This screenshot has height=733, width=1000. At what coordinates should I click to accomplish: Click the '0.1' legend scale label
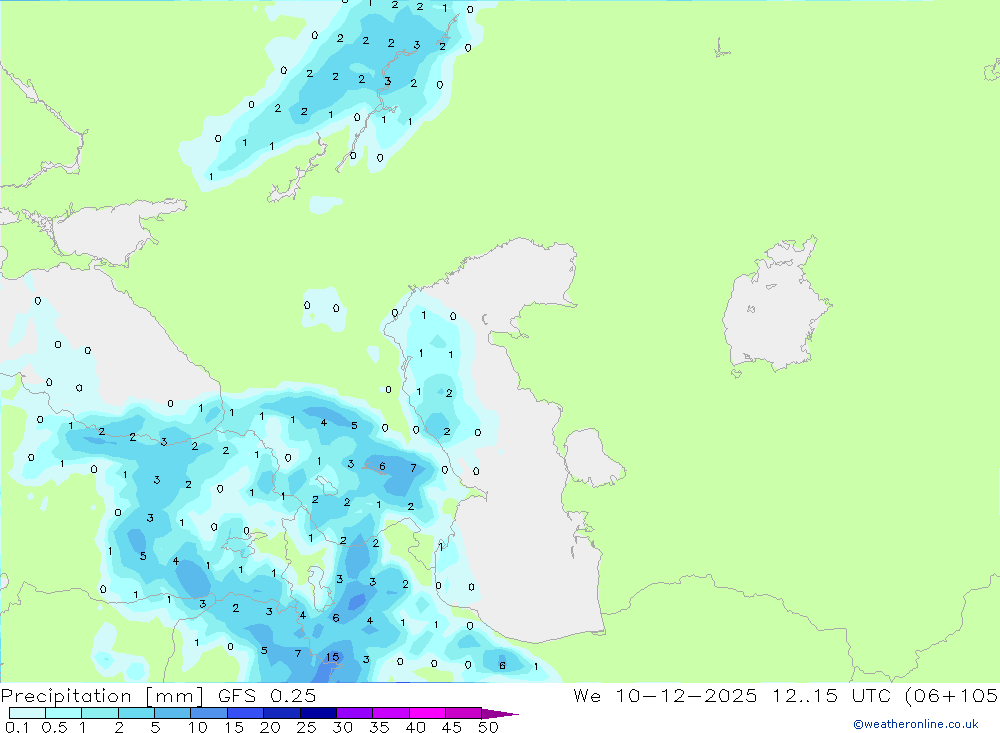17,727
